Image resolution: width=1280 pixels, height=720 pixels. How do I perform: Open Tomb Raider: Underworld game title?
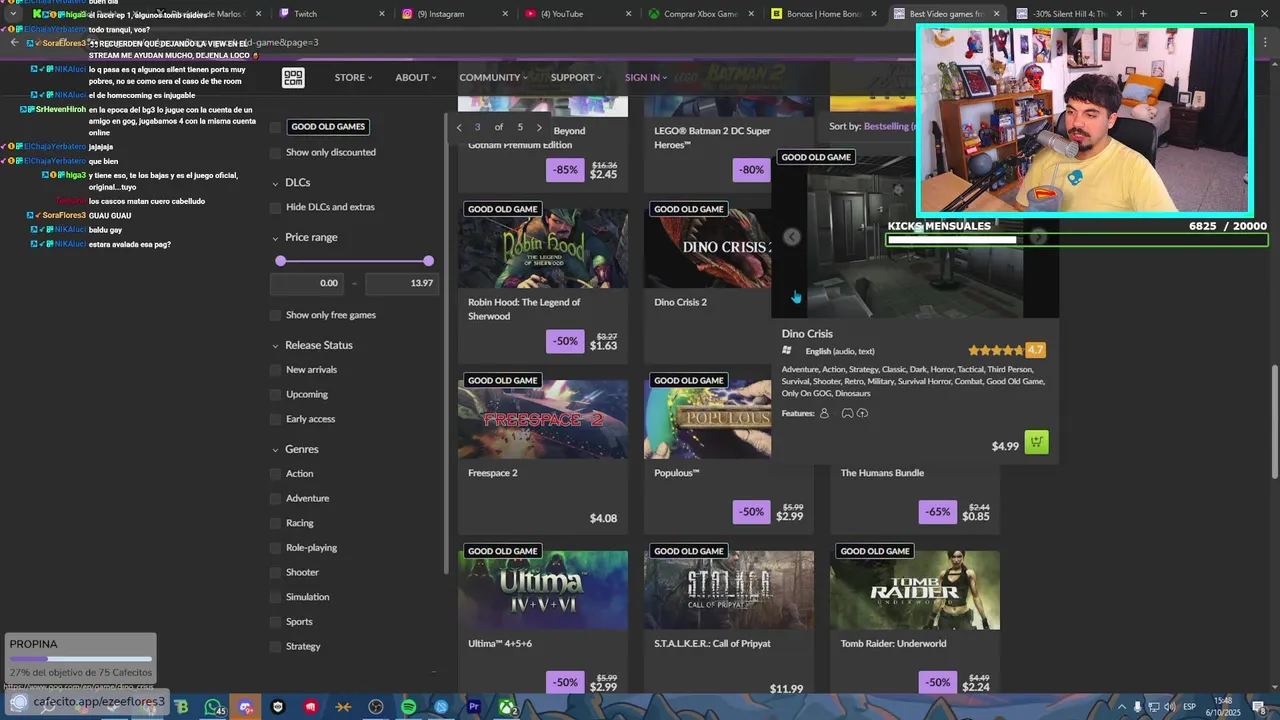tap(893, 644)
